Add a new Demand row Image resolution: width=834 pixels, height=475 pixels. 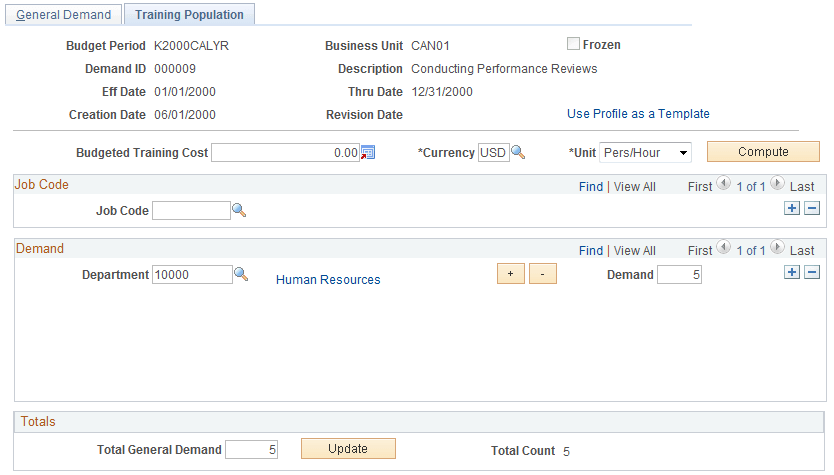point(792,272)
